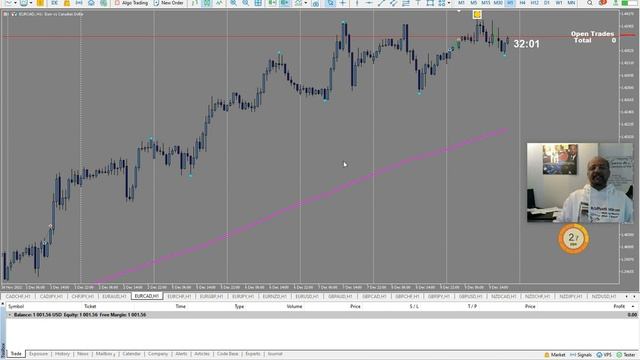Set timeframe to MN
Image resolution: width=640 pixels, height=360 pixels.
tap(571, 3)
